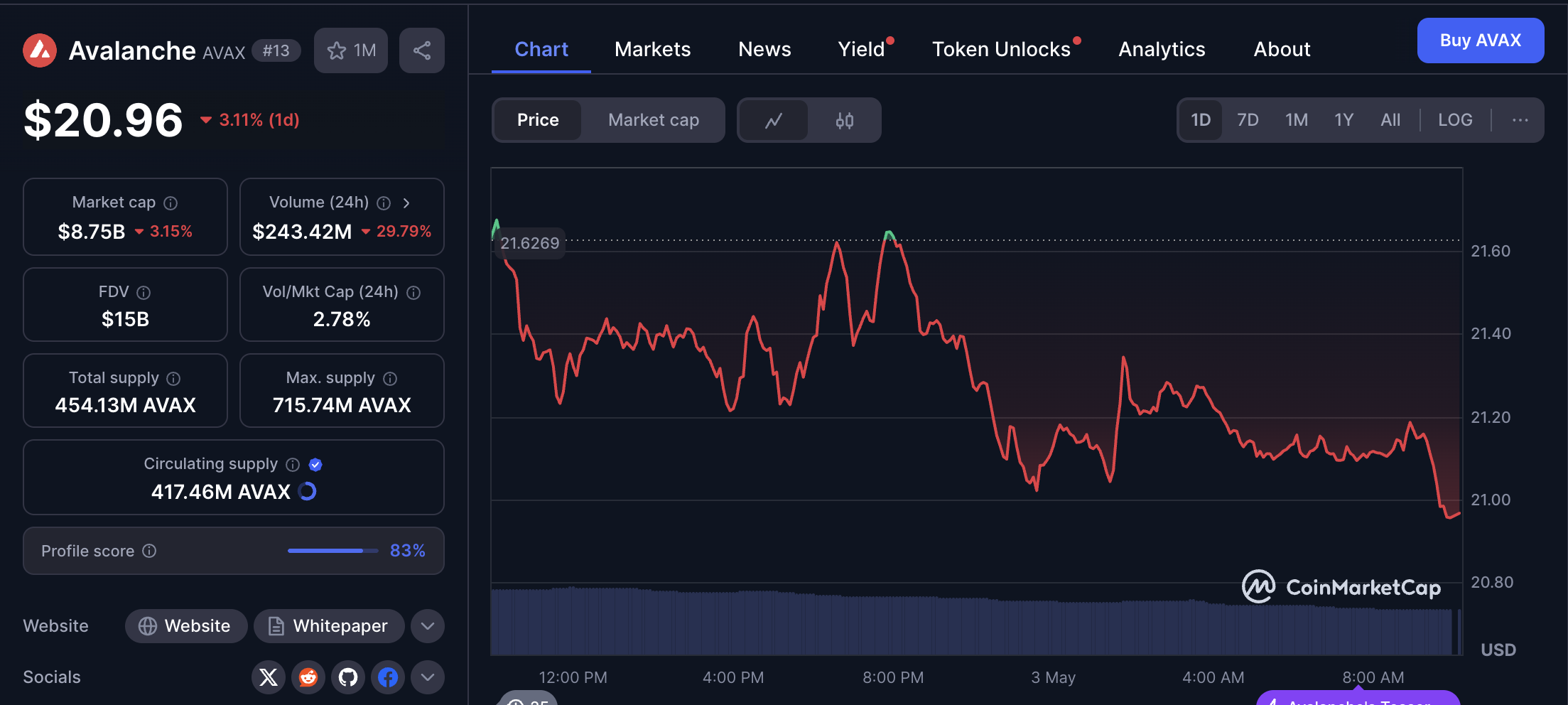This screenshot has height=705, width=1568.
Task: Open the Website link button
Action: point(186,626)
